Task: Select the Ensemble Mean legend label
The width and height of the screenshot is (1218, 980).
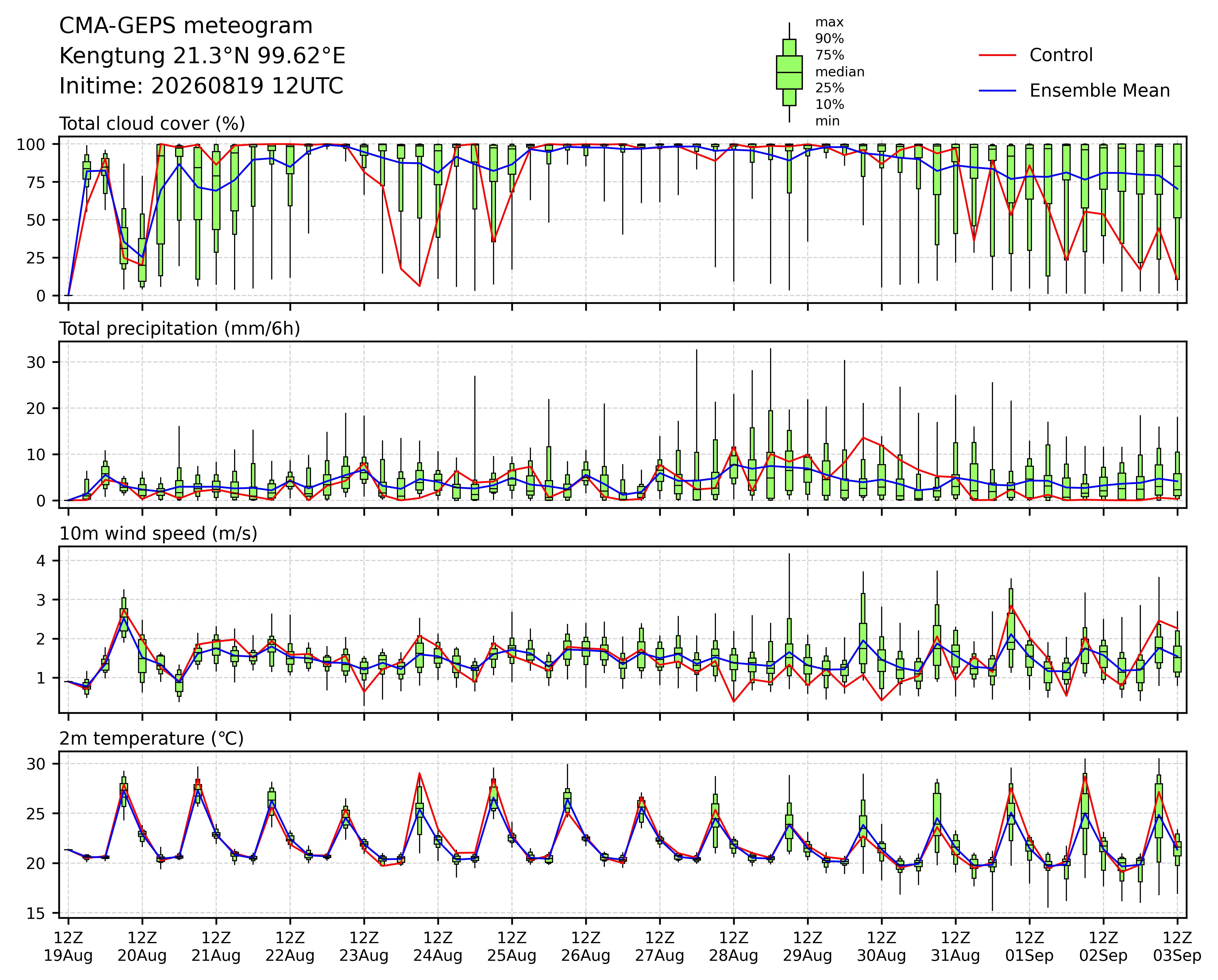Action: [x=1099, y=91]
